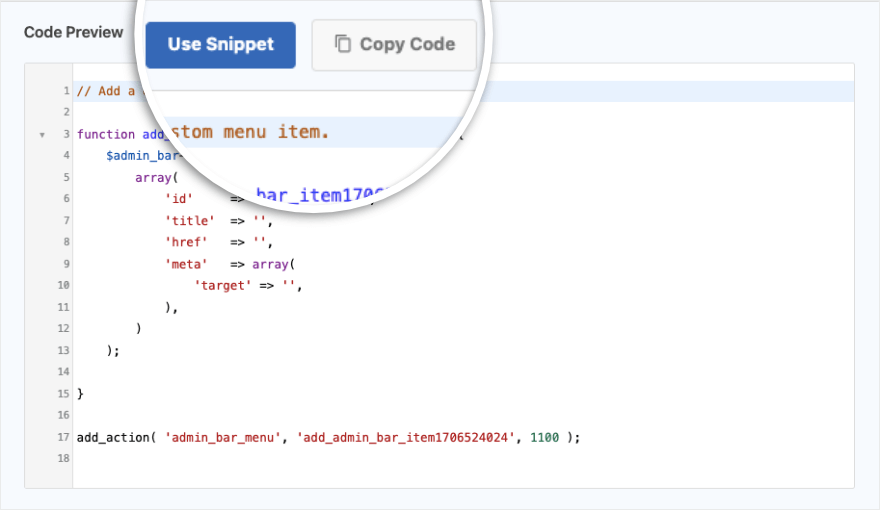
Task: Click line number 2 in the gutter
Action: pyautogui.click(x=66, y=112)
